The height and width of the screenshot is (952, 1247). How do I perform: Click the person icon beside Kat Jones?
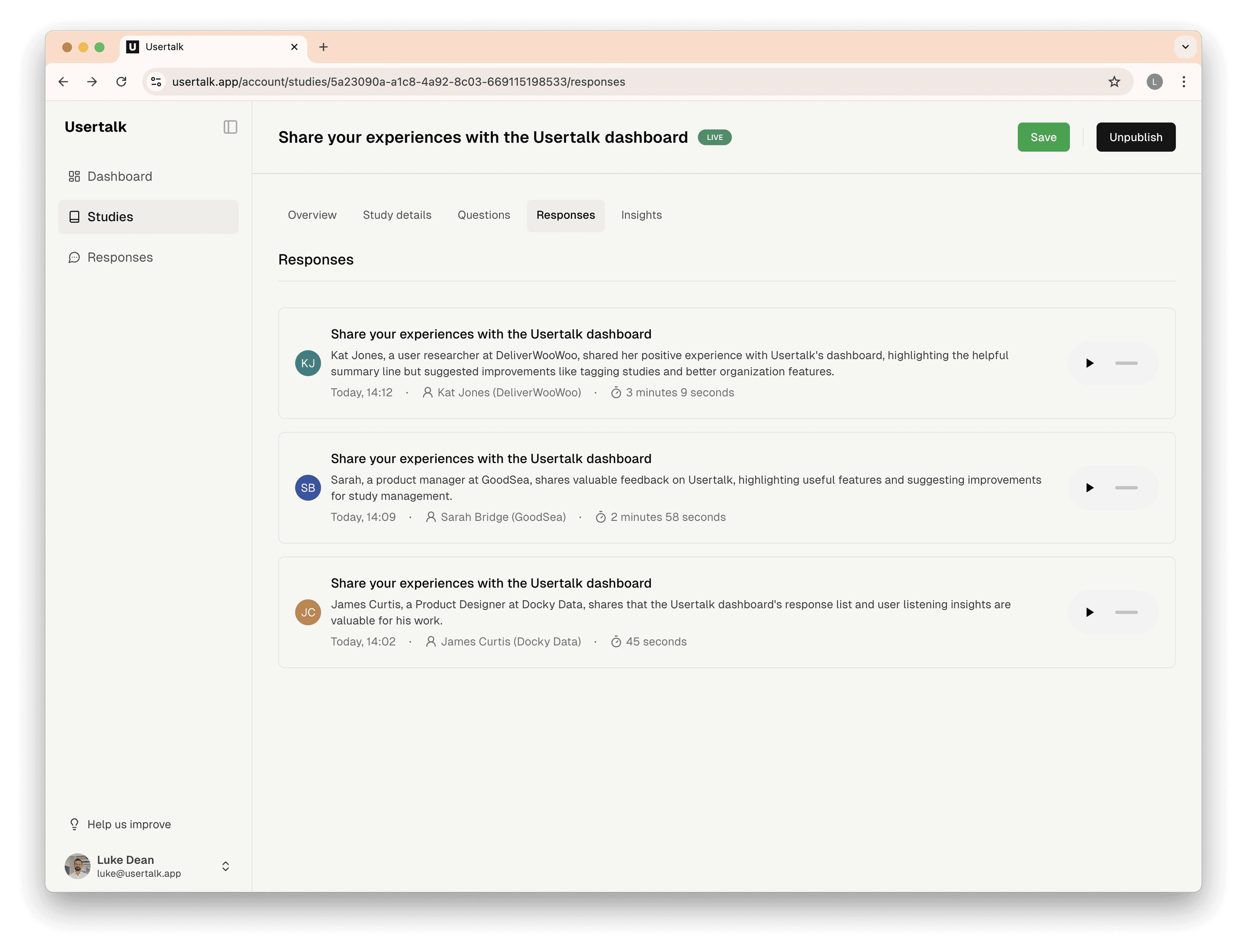coord(428,393)
